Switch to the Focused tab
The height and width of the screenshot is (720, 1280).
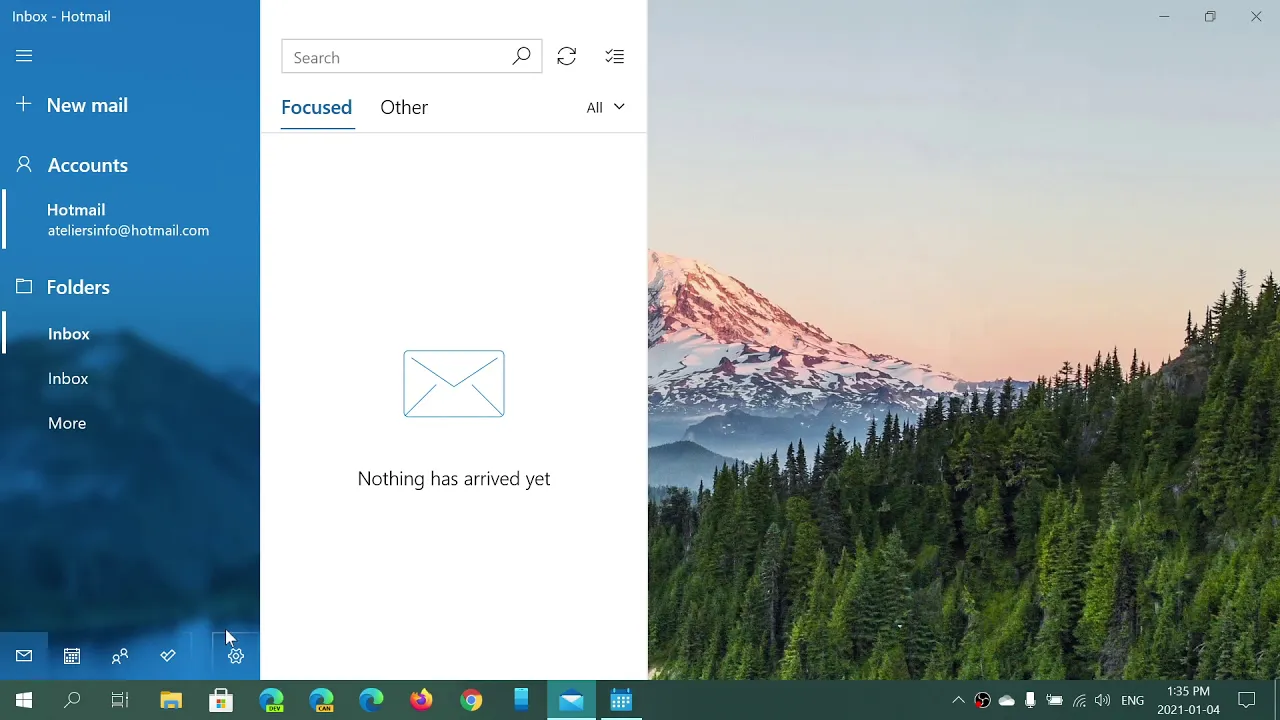click(316, 107)
